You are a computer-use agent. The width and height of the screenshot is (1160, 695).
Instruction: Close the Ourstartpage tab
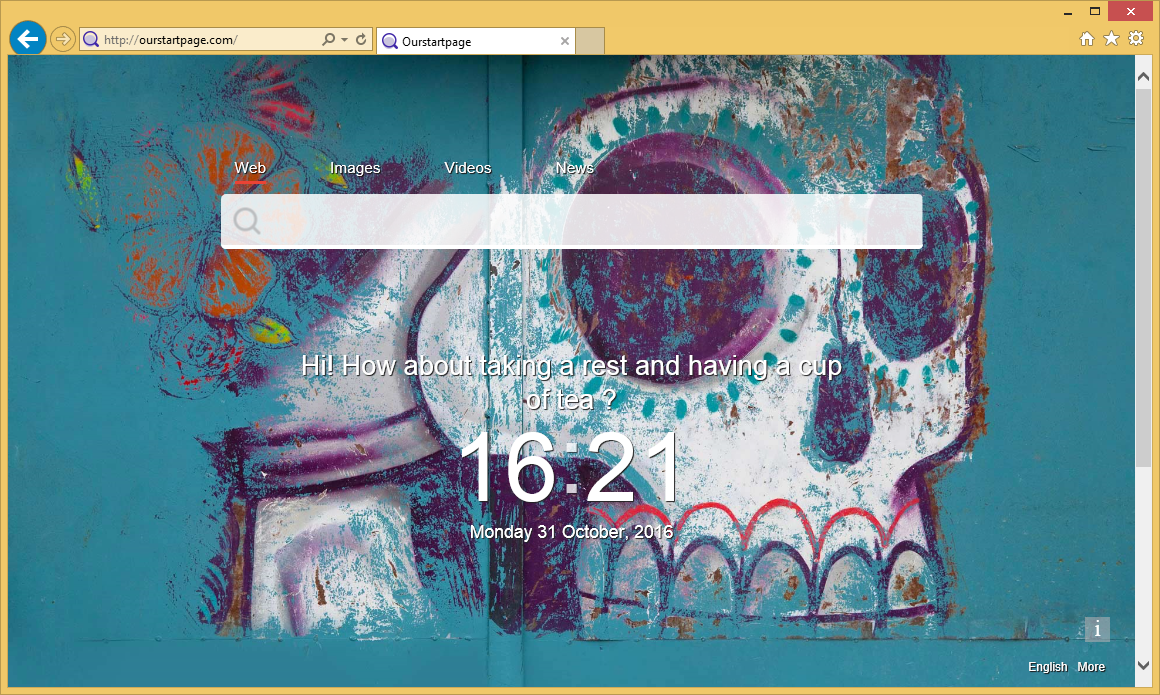(x=565, y=41)
